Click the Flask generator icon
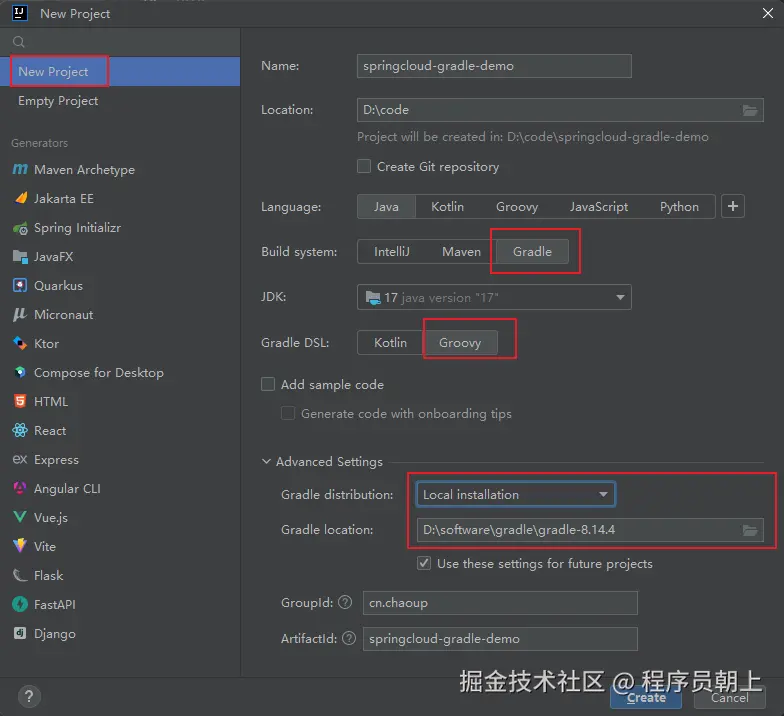Screen dimensions: 784x716 [20, 575]
